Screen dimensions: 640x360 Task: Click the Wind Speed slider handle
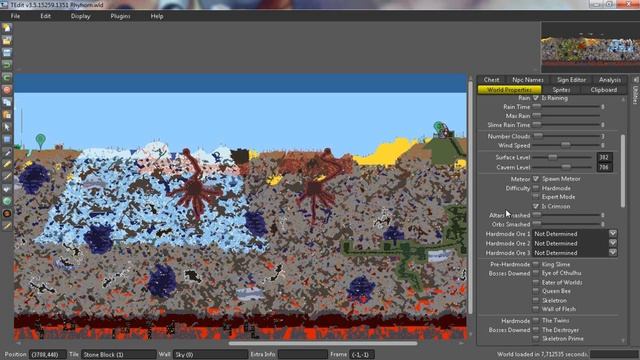566,145
